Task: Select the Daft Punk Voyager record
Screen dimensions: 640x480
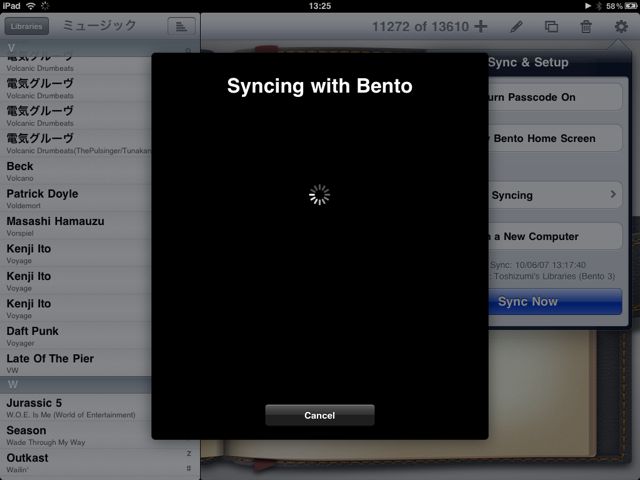Action: 76,336
